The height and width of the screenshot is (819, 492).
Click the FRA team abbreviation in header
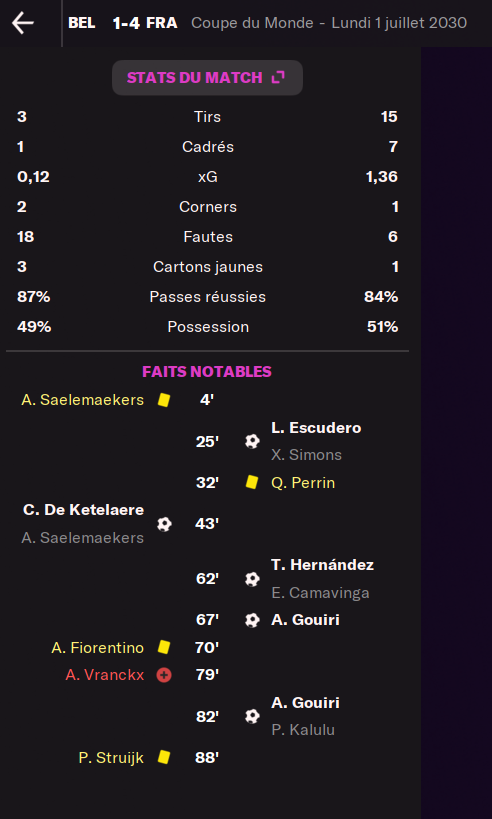[161, 23]
